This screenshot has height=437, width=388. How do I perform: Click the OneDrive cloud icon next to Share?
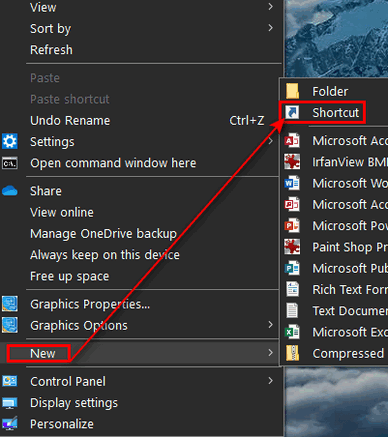click(10, 191)
